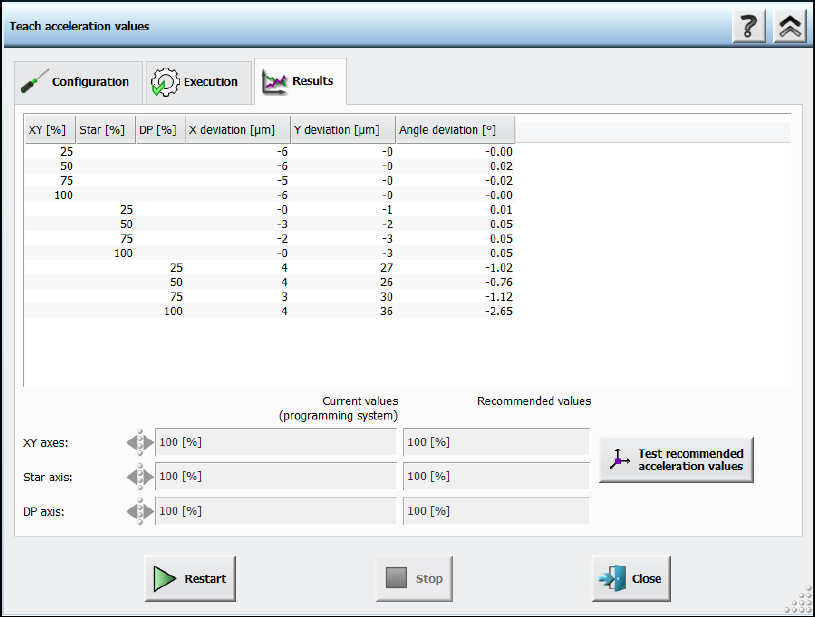Image resolution: width=815 pixels, height=617 pixels.
Task: Open help with the question mark icon
Action: [x=748, y=26]
